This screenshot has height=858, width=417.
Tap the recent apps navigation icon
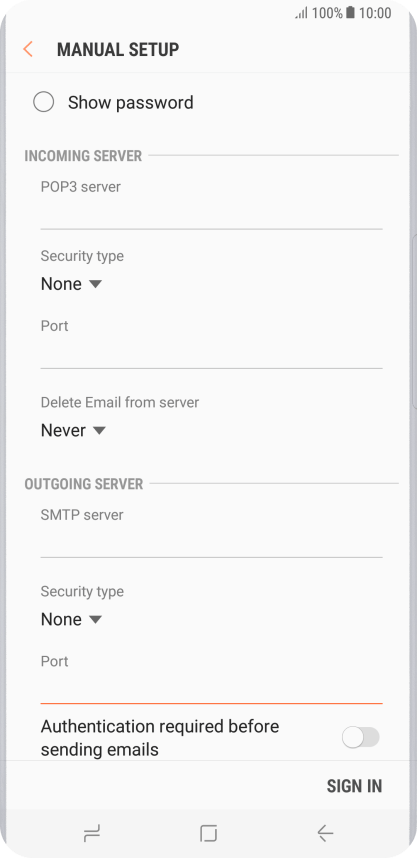[92, 833]
